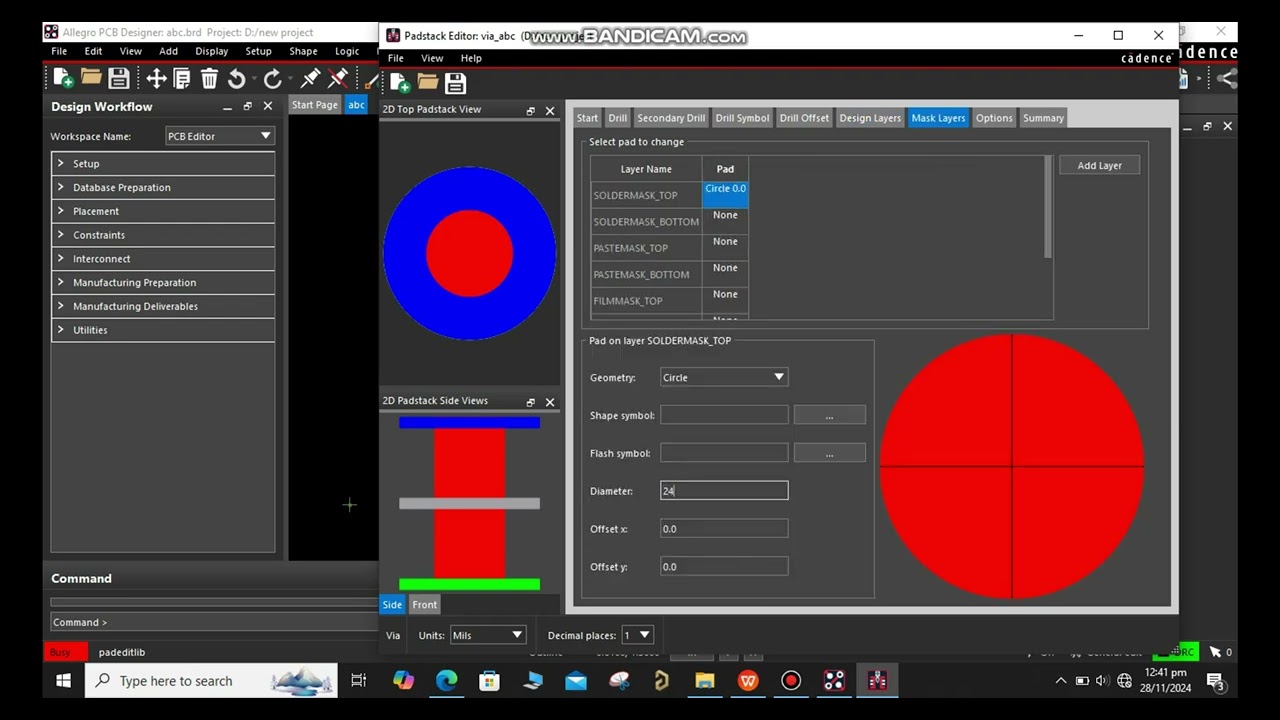
Task: Click the Unfix crossed pin icon
Action: [x=338, y=78]
